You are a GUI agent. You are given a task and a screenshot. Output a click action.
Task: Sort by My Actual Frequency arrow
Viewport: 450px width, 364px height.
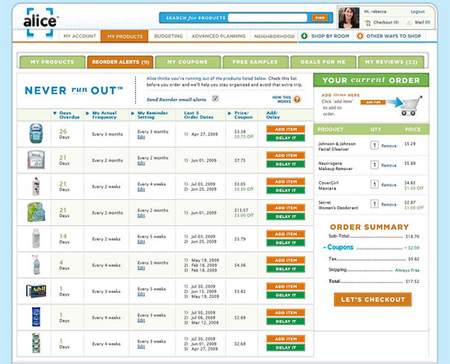tap(87, 113)
